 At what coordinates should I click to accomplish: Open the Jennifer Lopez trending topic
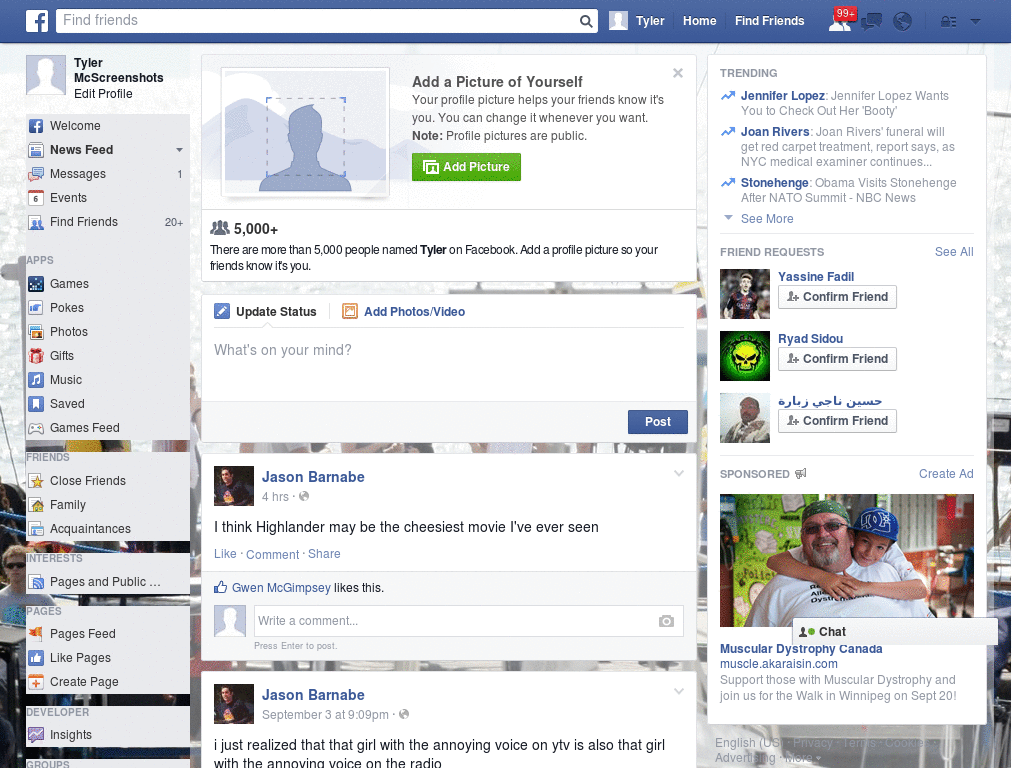pos(782,96)
